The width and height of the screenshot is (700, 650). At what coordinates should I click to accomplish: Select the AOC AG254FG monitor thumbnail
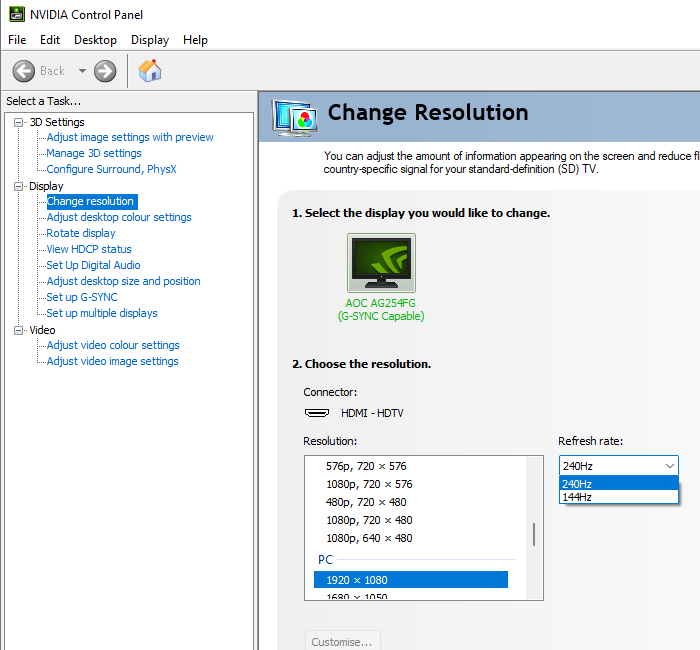pyautogui.click(x=381, y=263)
